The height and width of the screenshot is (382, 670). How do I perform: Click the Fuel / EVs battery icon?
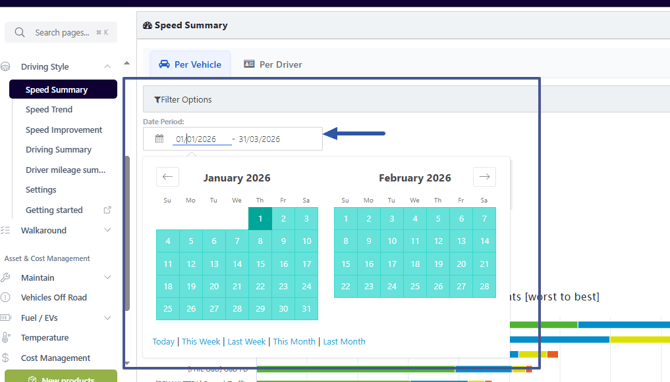coord(5,318)
